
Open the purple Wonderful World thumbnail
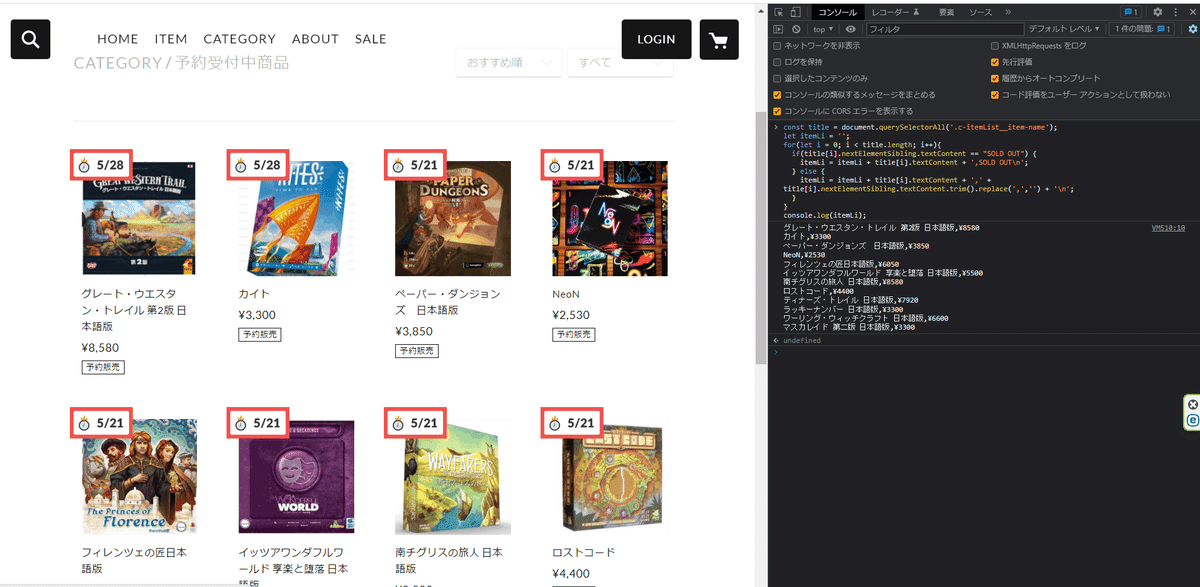point(296,476)
